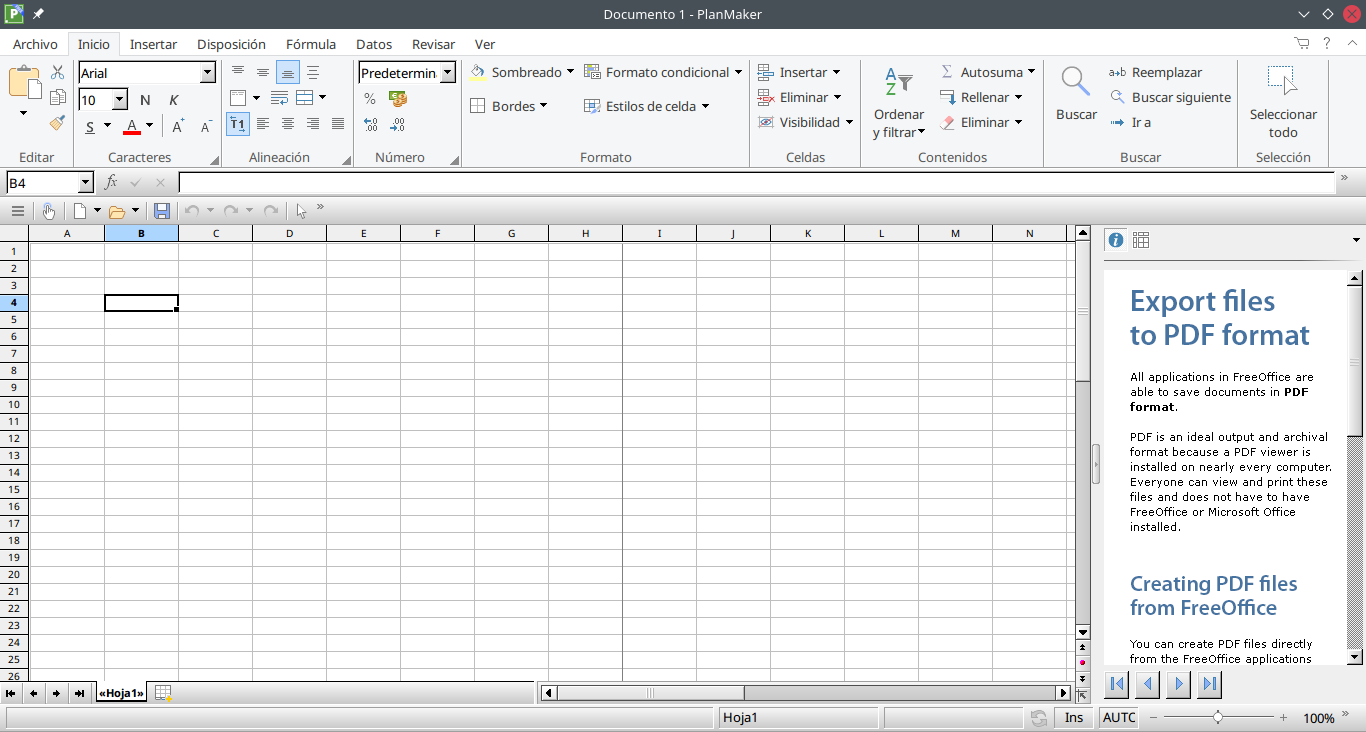The image size is (1366, 732).
Task: Align cell content to the top
Action: [x=238, y=72]
